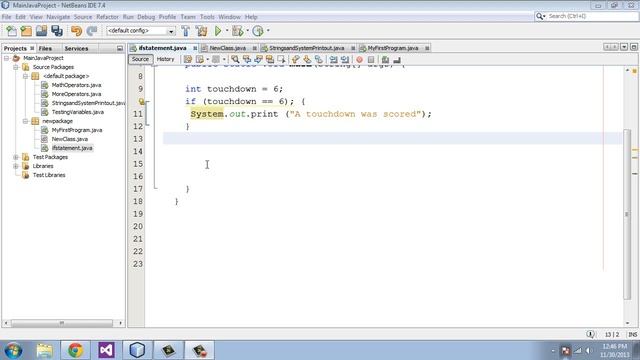
Task: Expand the Test Packages node
Action: [x=16, y=157]
